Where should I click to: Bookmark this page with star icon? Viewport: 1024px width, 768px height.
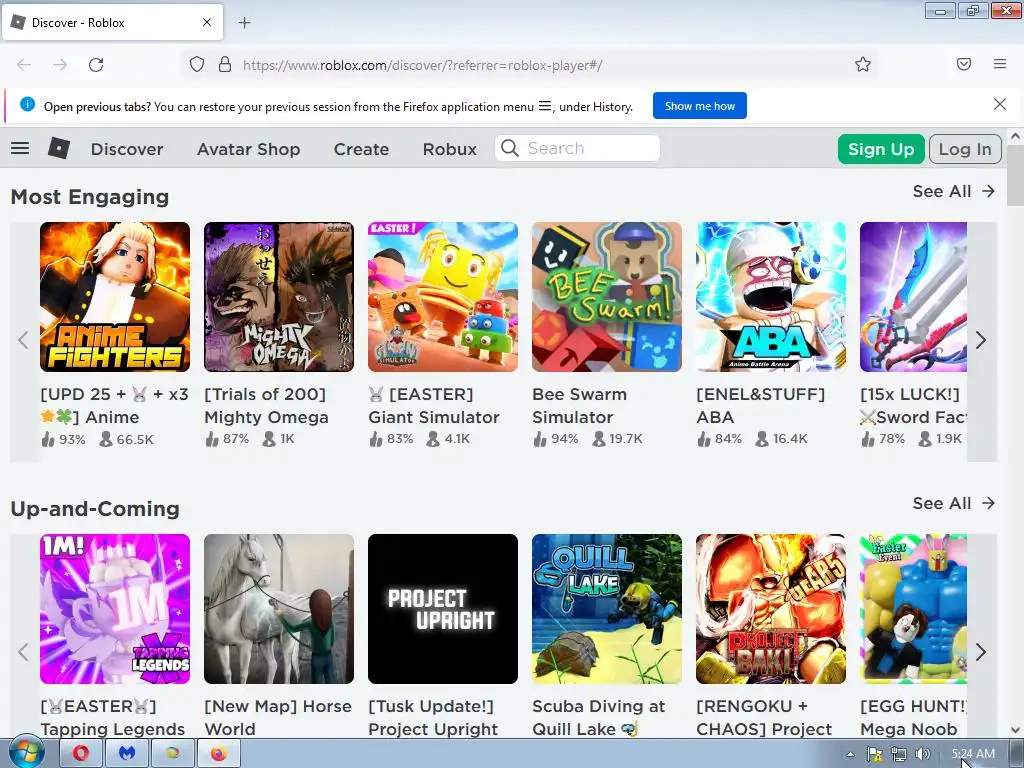863,64
